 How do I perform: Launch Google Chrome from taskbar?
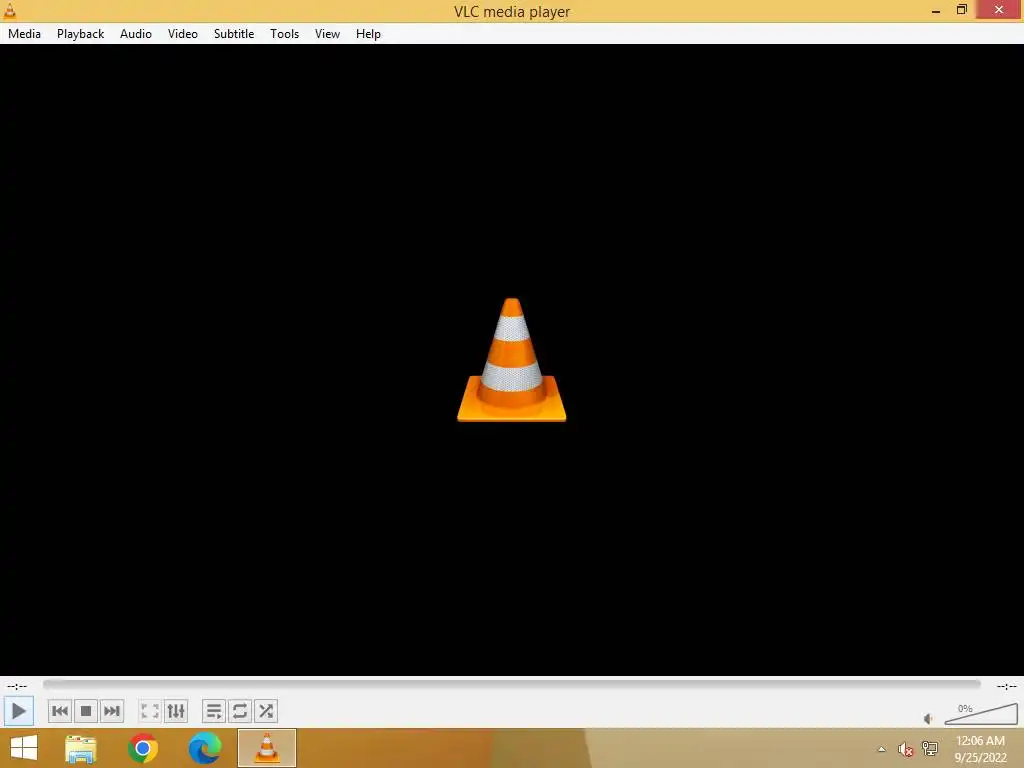tap(143, 748)
